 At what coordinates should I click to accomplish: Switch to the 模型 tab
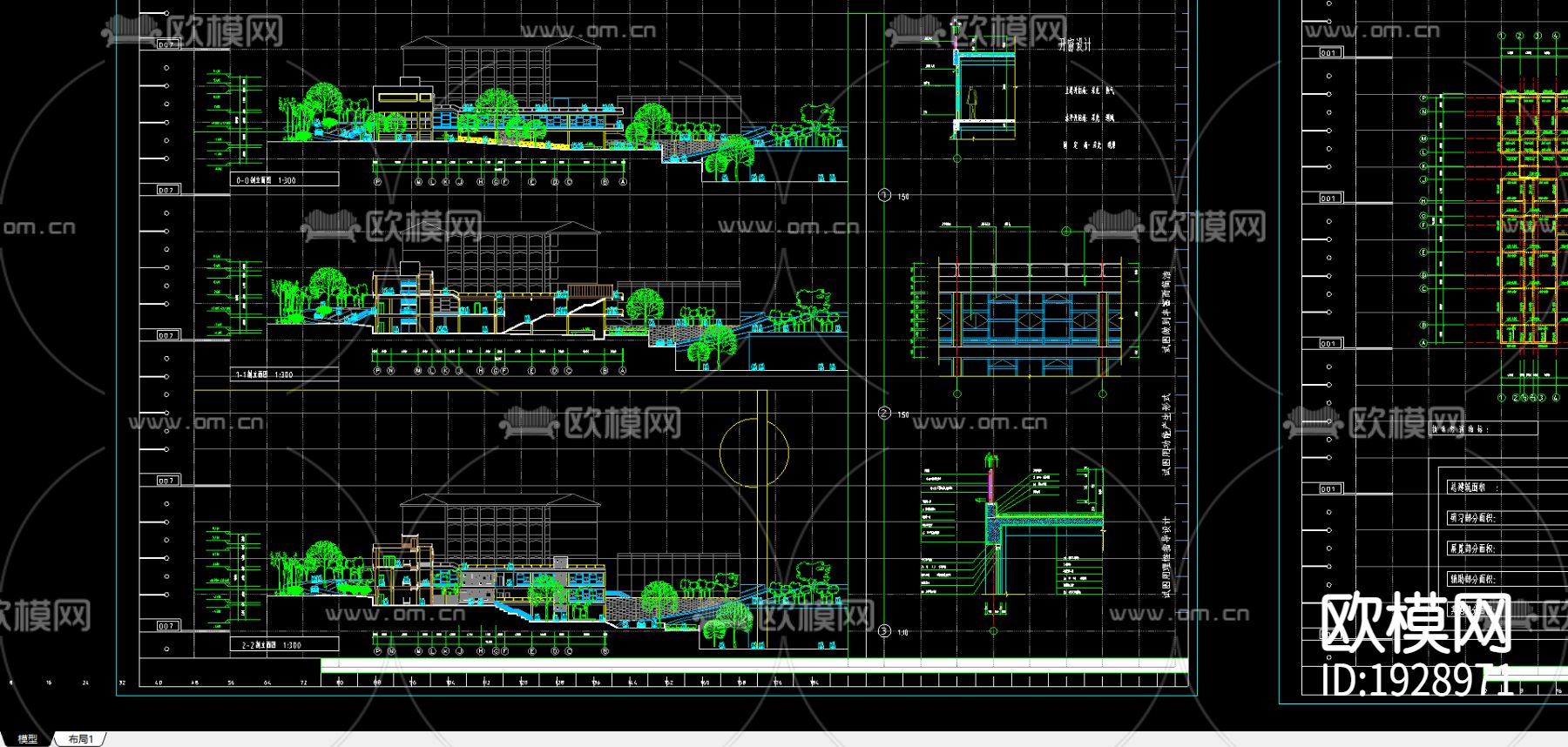click(28, 739)
